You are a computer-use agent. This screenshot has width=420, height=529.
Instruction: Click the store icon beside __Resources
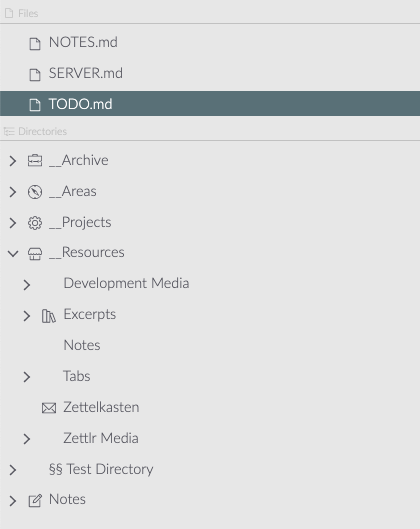pyautogui.click(x=35, y=254)
